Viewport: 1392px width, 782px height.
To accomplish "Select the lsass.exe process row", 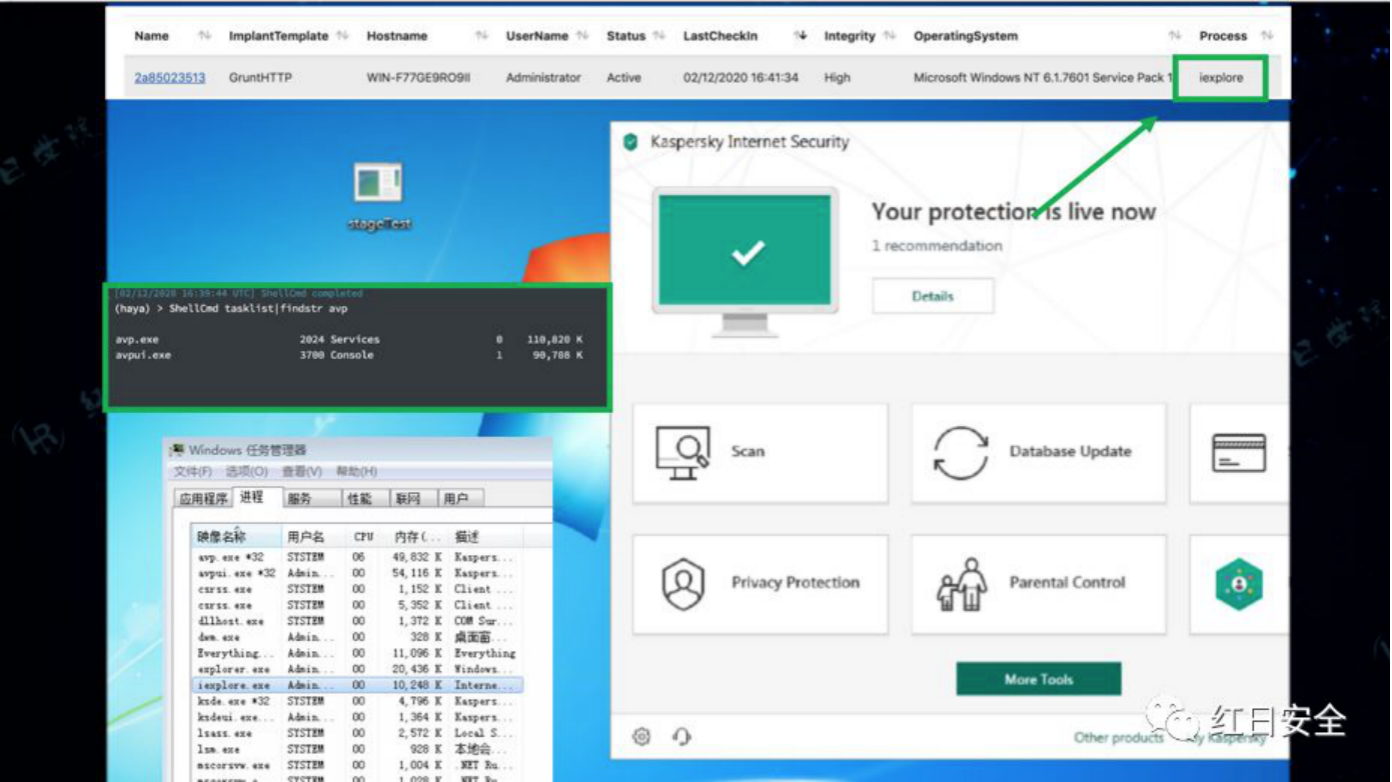I will click(357, 734).
